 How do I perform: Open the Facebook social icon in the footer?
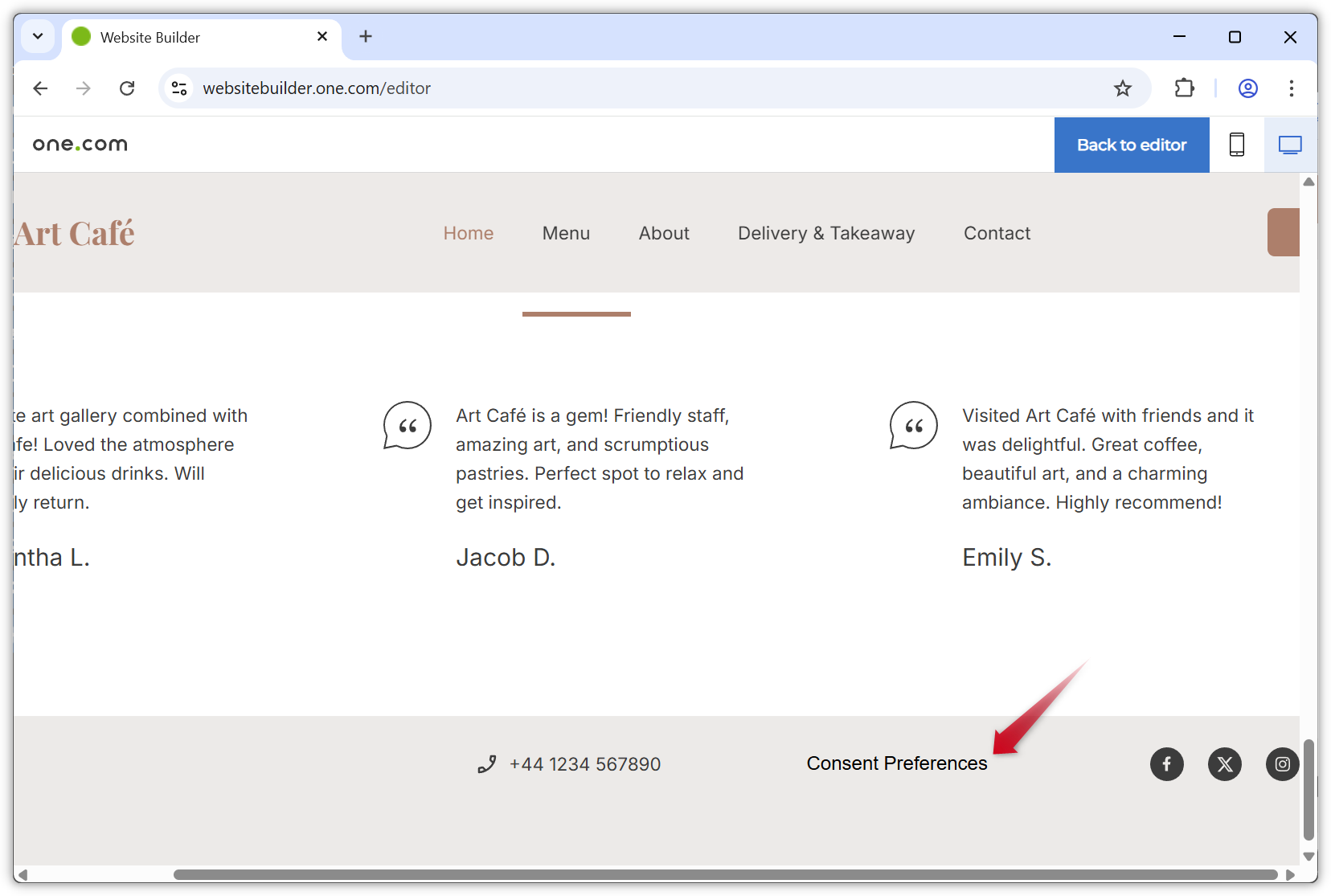(1166, 764)
